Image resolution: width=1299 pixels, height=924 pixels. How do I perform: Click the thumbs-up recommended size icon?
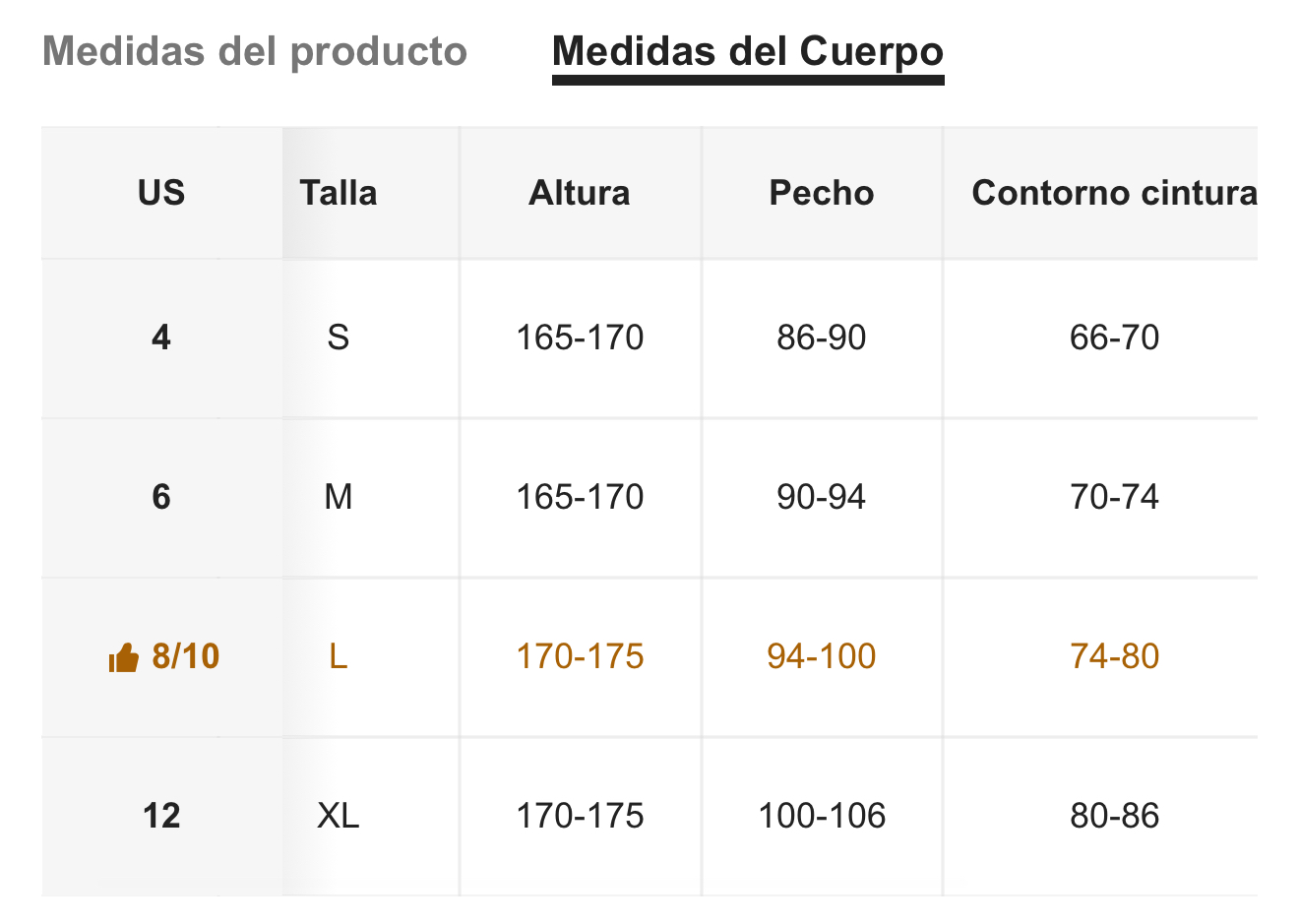click(123, 657)
